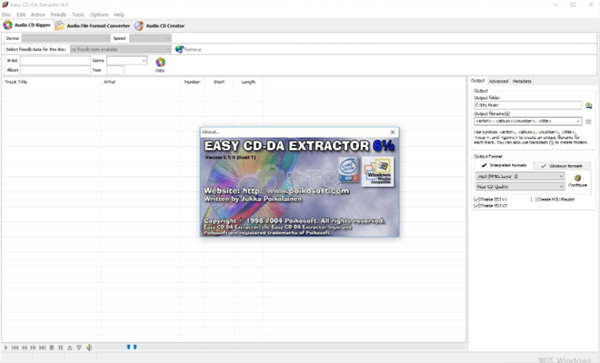600x363 pixels.
Task: Click the Windows Media Compatible badge
Action: pyautogui.click(x=378, y=171)
